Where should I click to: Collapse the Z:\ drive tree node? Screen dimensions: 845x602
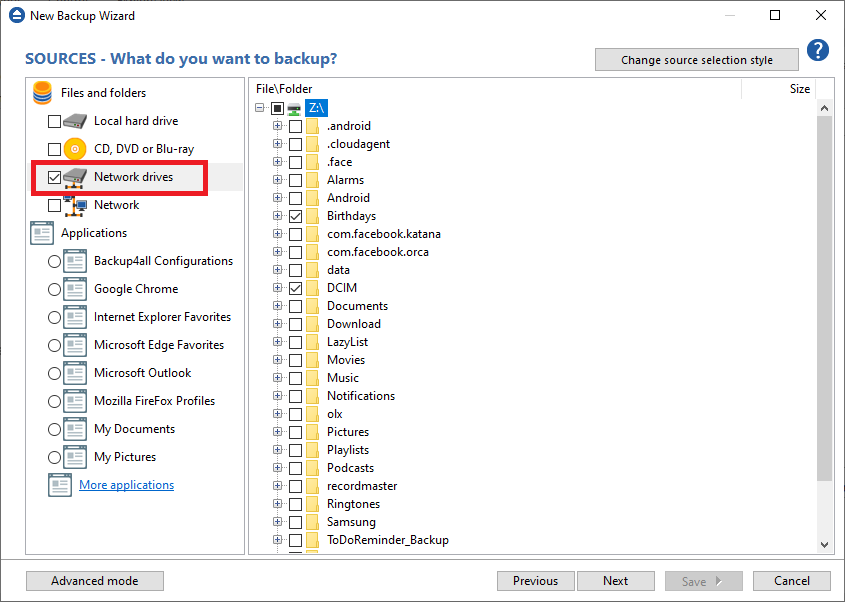click(260, 108)
